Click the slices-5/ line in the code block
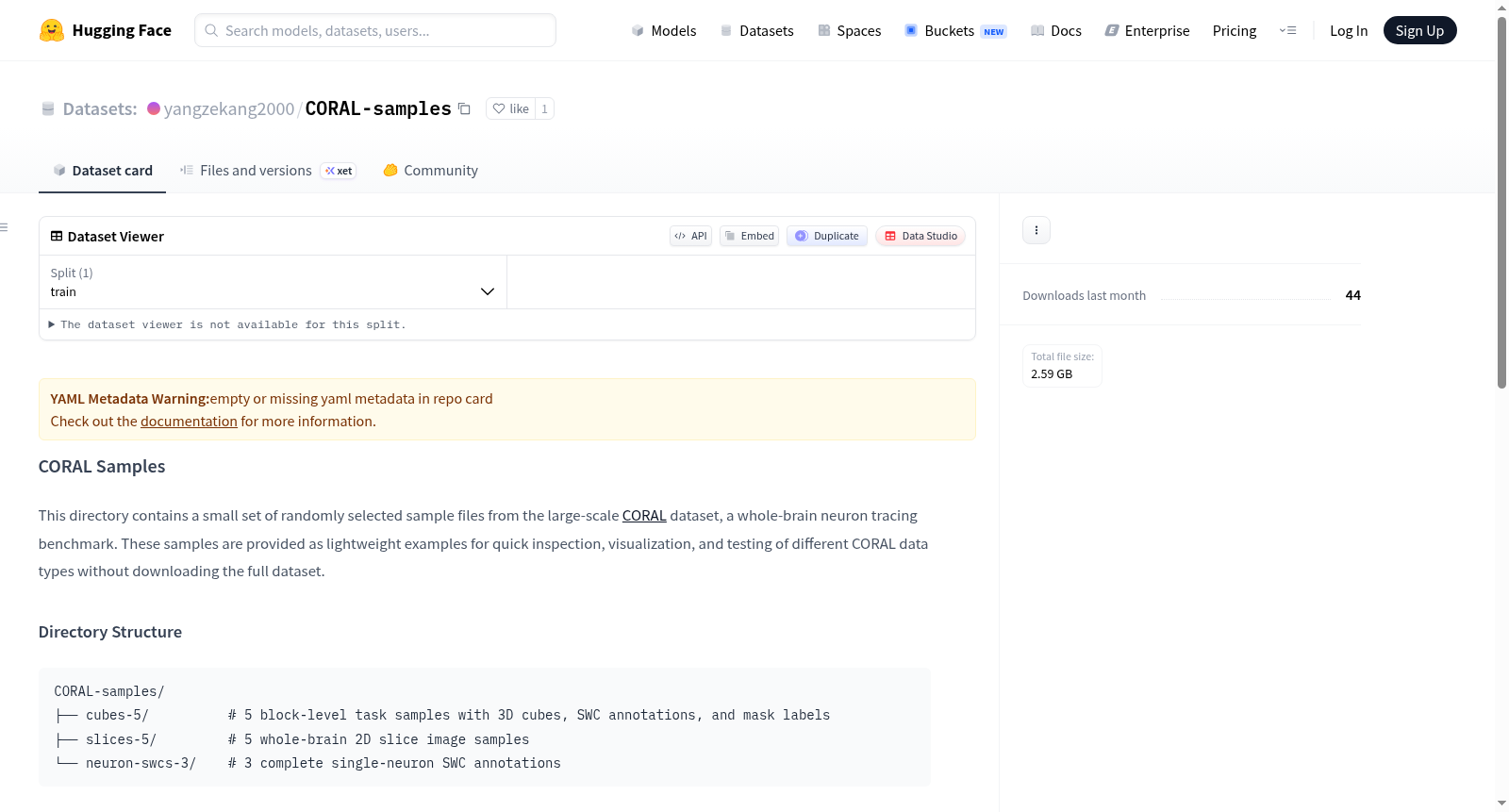This screenshot has height=812, width=1509. click(292, 739)
